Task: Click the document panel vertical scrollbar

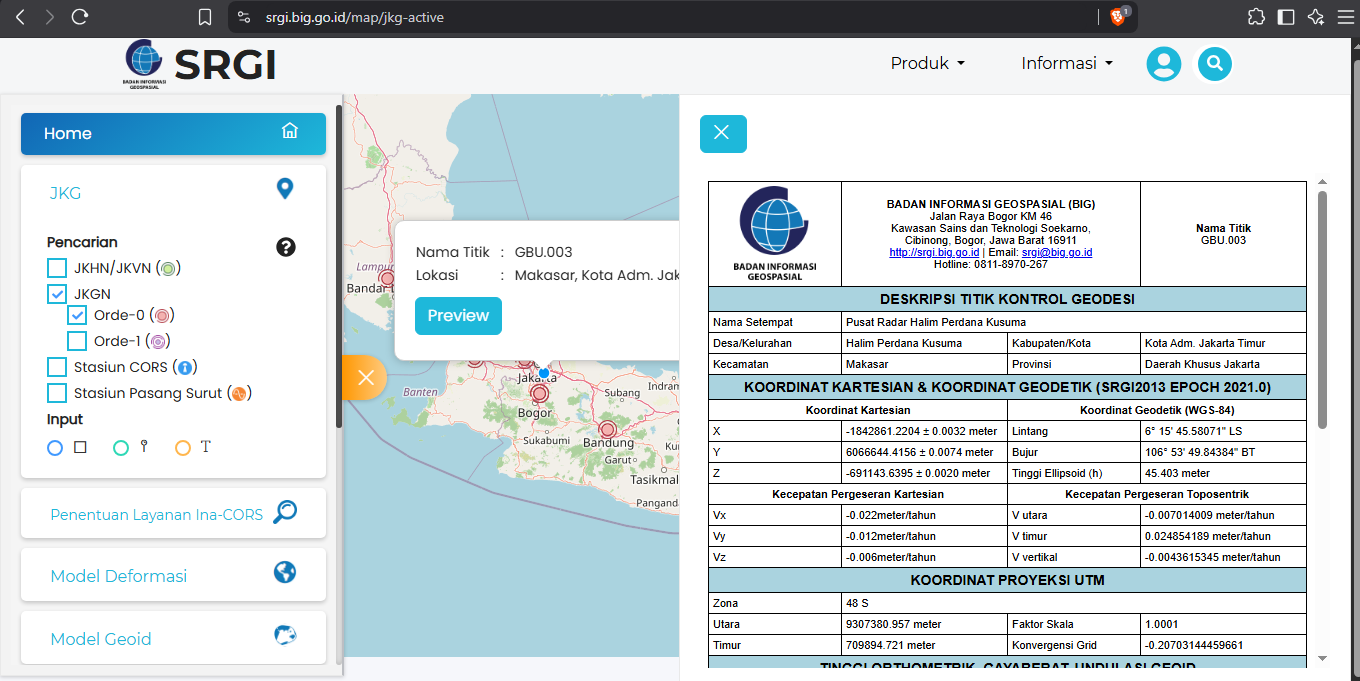Action: pos(1322,310)
